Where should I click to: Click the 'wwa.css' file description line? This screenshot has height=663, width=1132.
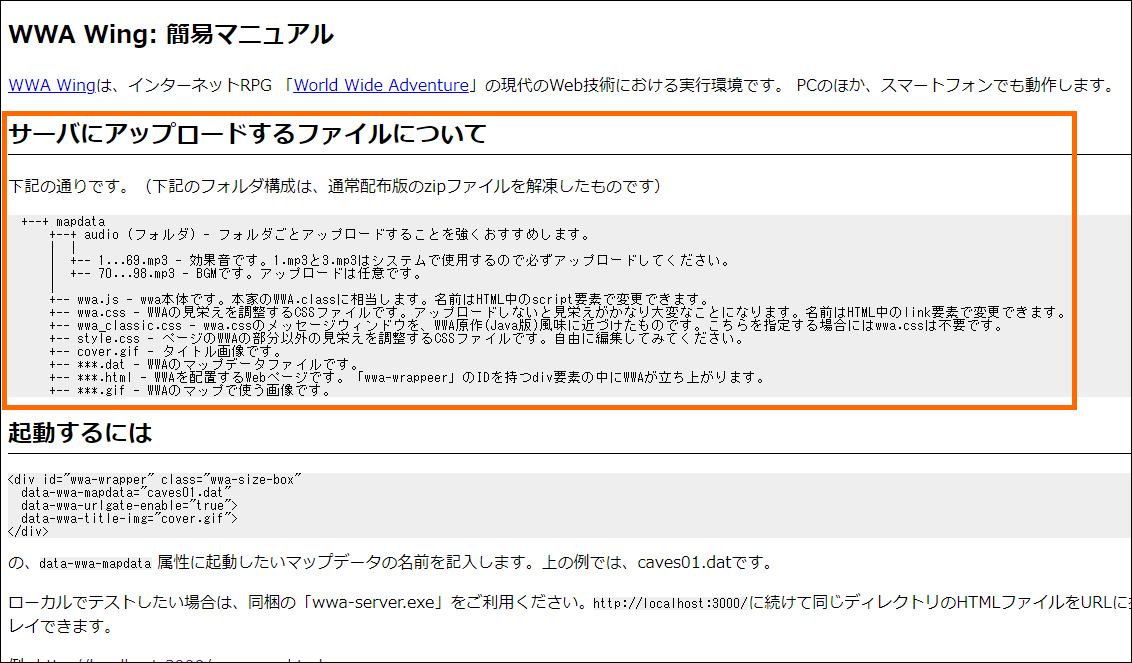coord(558,313)
